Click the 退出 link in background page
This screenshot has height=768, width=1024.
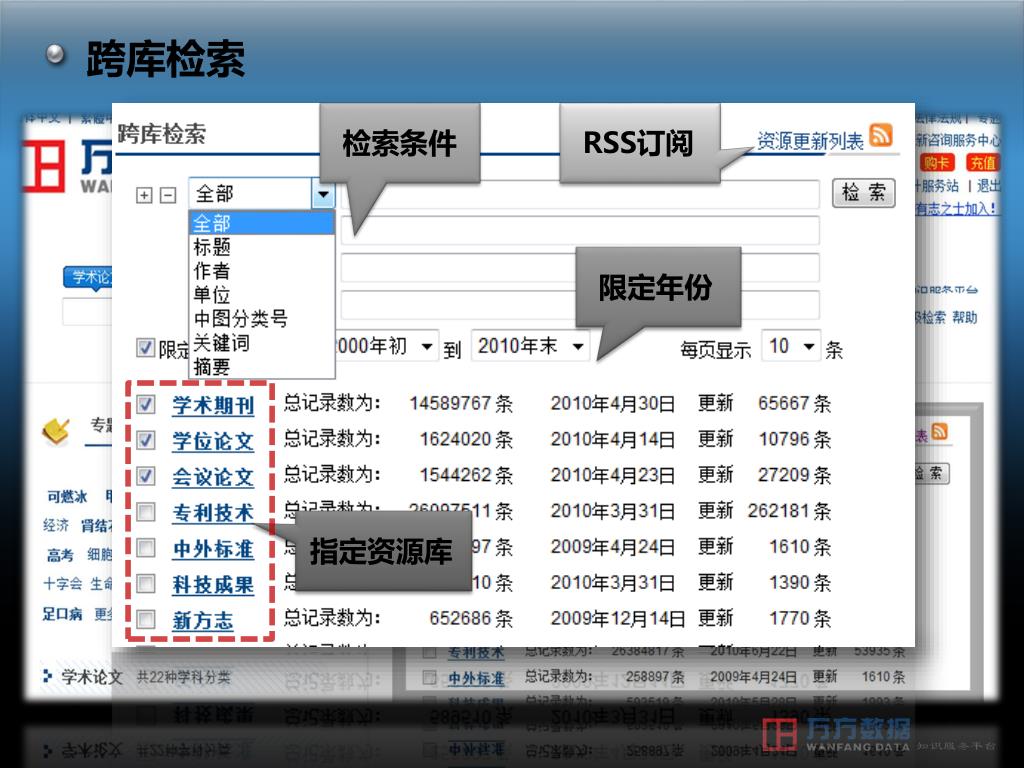tap(988, 185)
